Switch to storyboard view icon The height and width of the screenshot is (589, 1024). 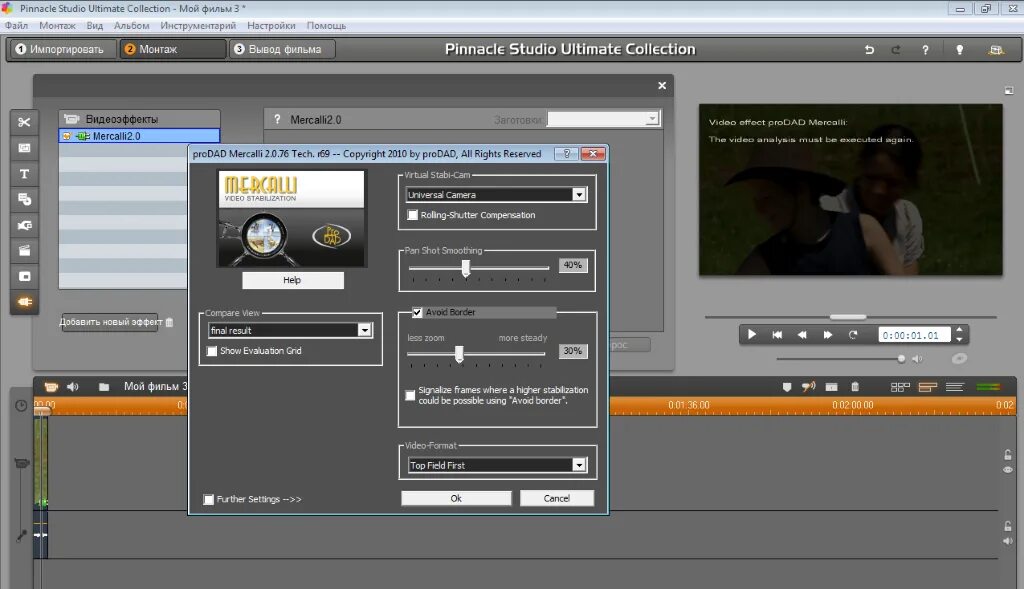(900, 387)
